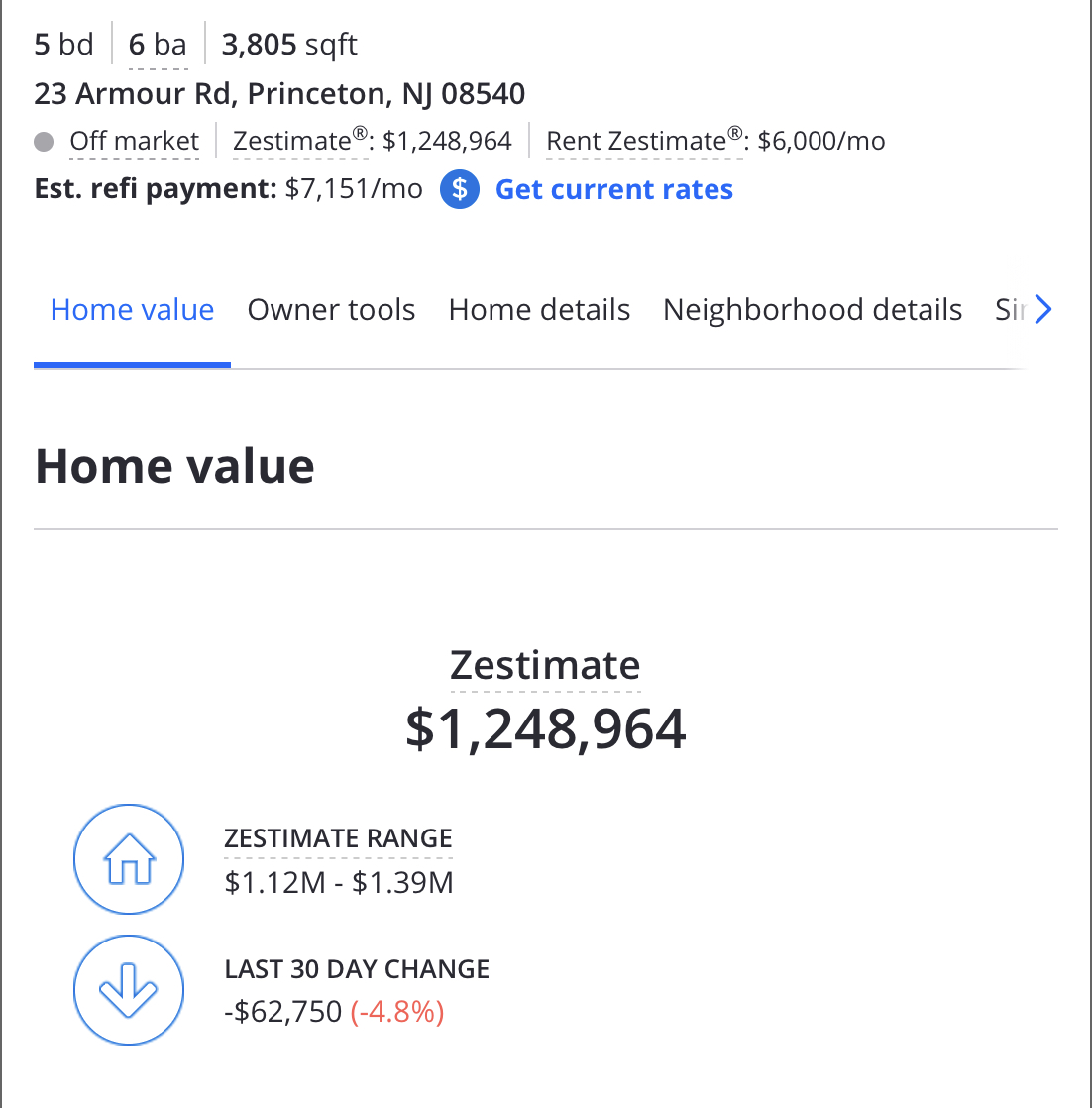The width and height of the screenshot is (1092, 1108).
Task: Click the Est. refi payment $7,151/mo text
Action: point(228,189)
